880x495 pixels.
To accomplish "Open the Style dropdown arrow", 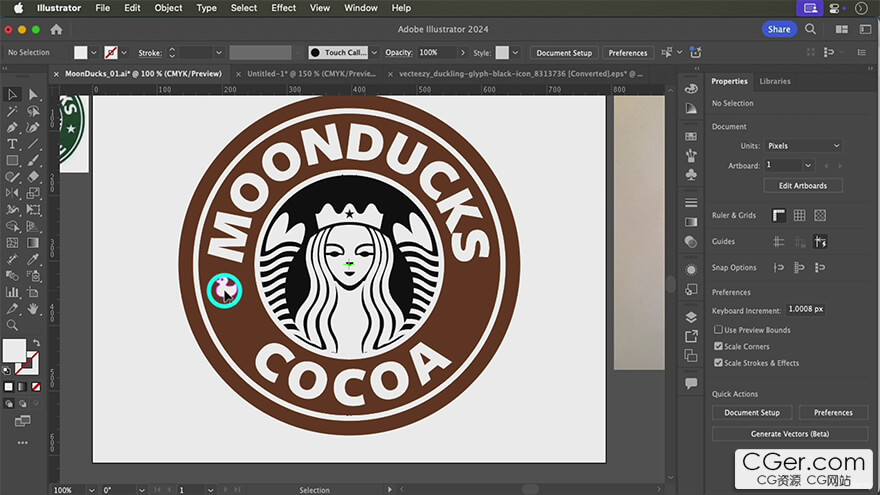I will pos(515,53).
